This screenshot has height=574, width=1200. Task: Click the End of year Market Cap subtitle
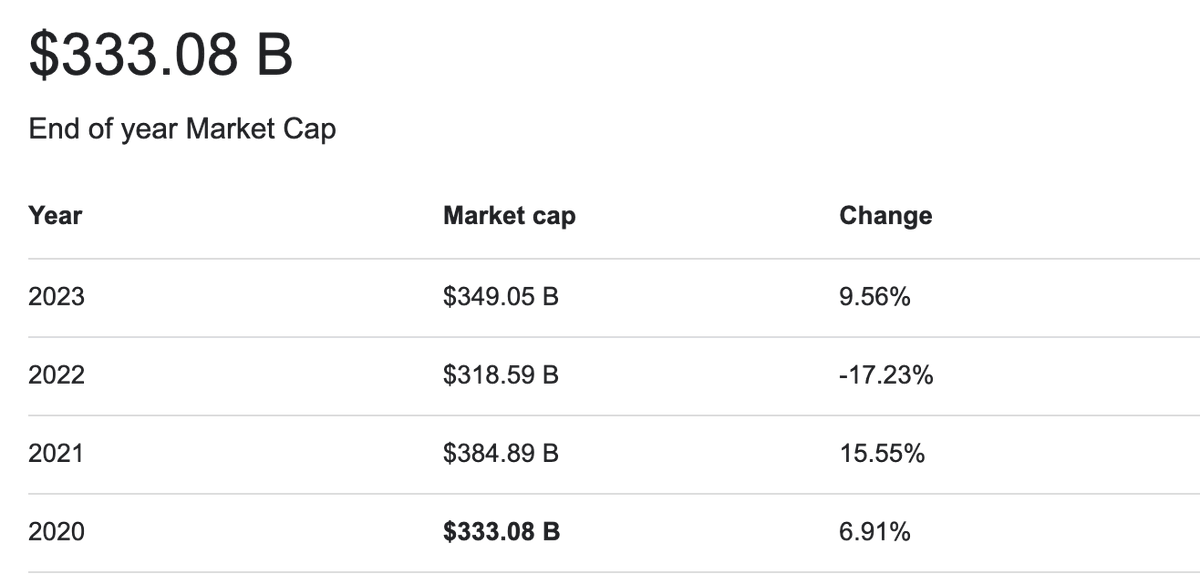point(182,129)
